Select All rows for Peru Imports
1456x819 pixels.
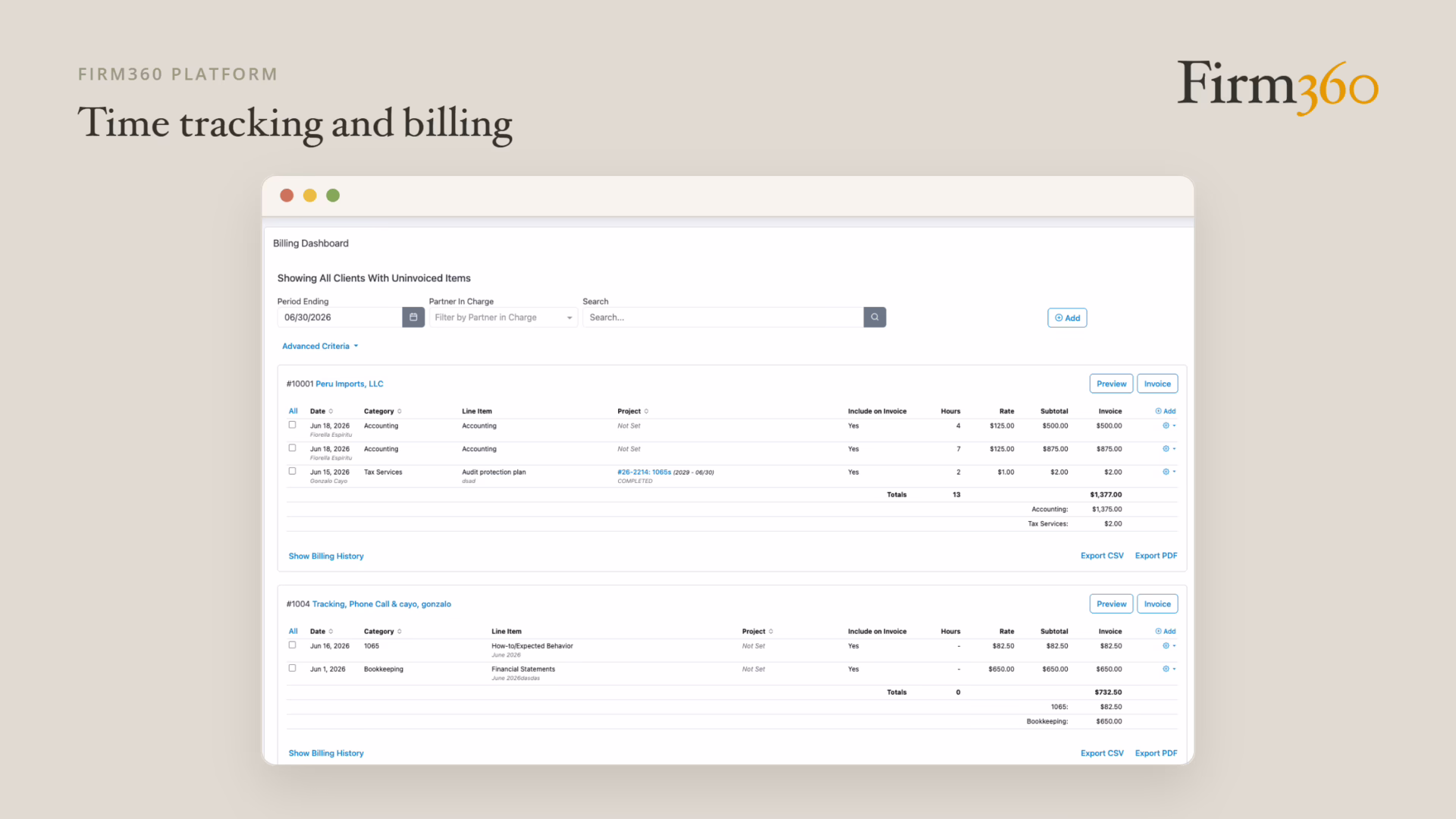pos(293,411)
